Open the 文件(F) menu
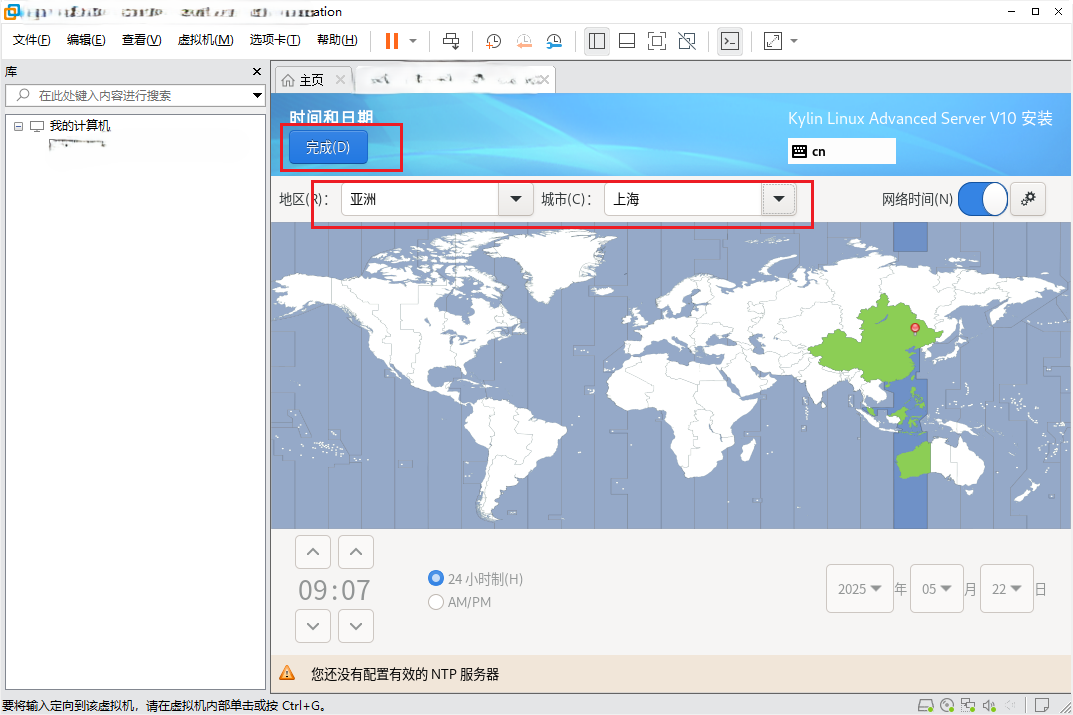1073x715 pixels. coord(31,40)
